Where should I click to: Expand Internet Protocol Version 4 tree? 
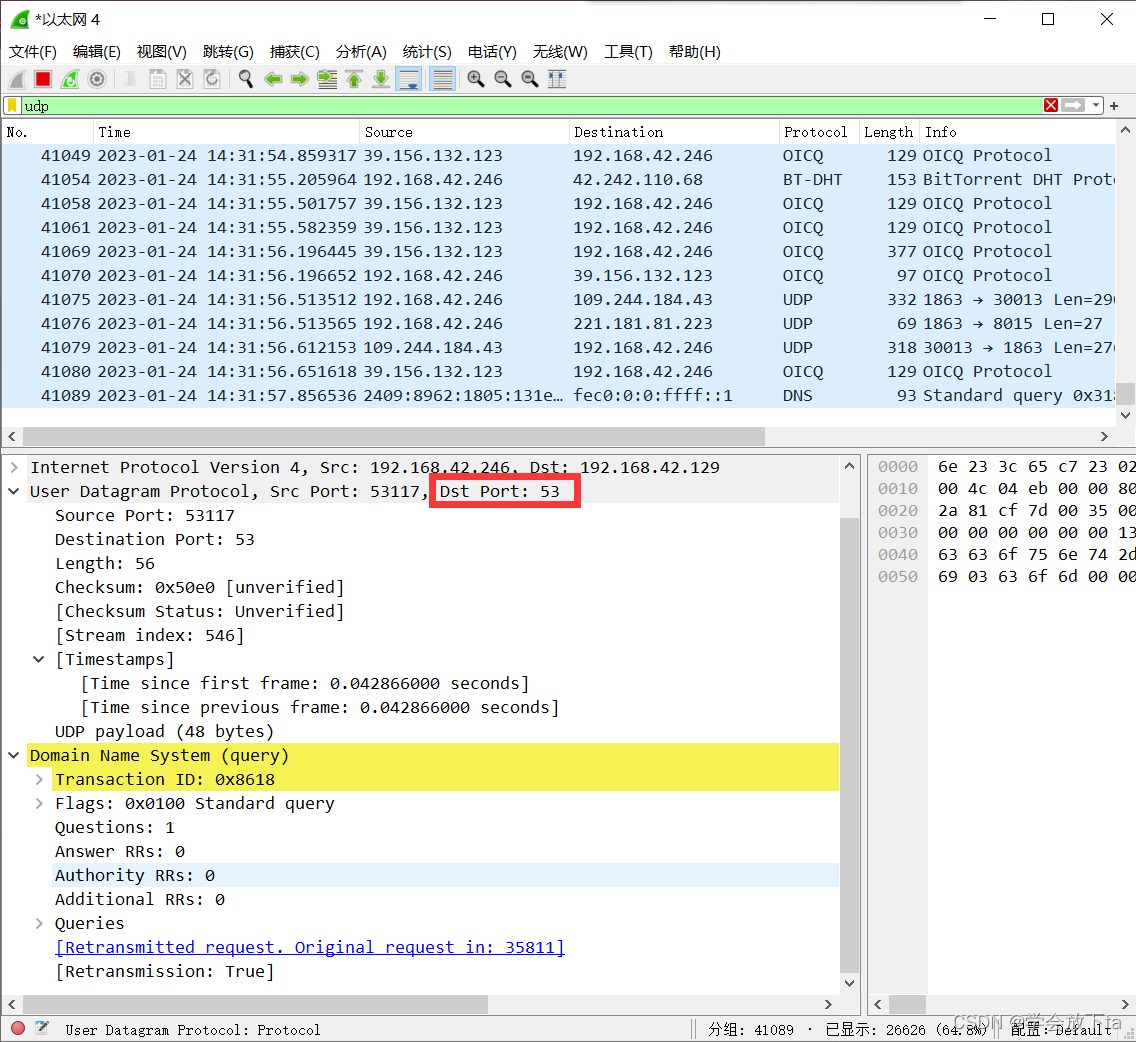coord(14,467)
